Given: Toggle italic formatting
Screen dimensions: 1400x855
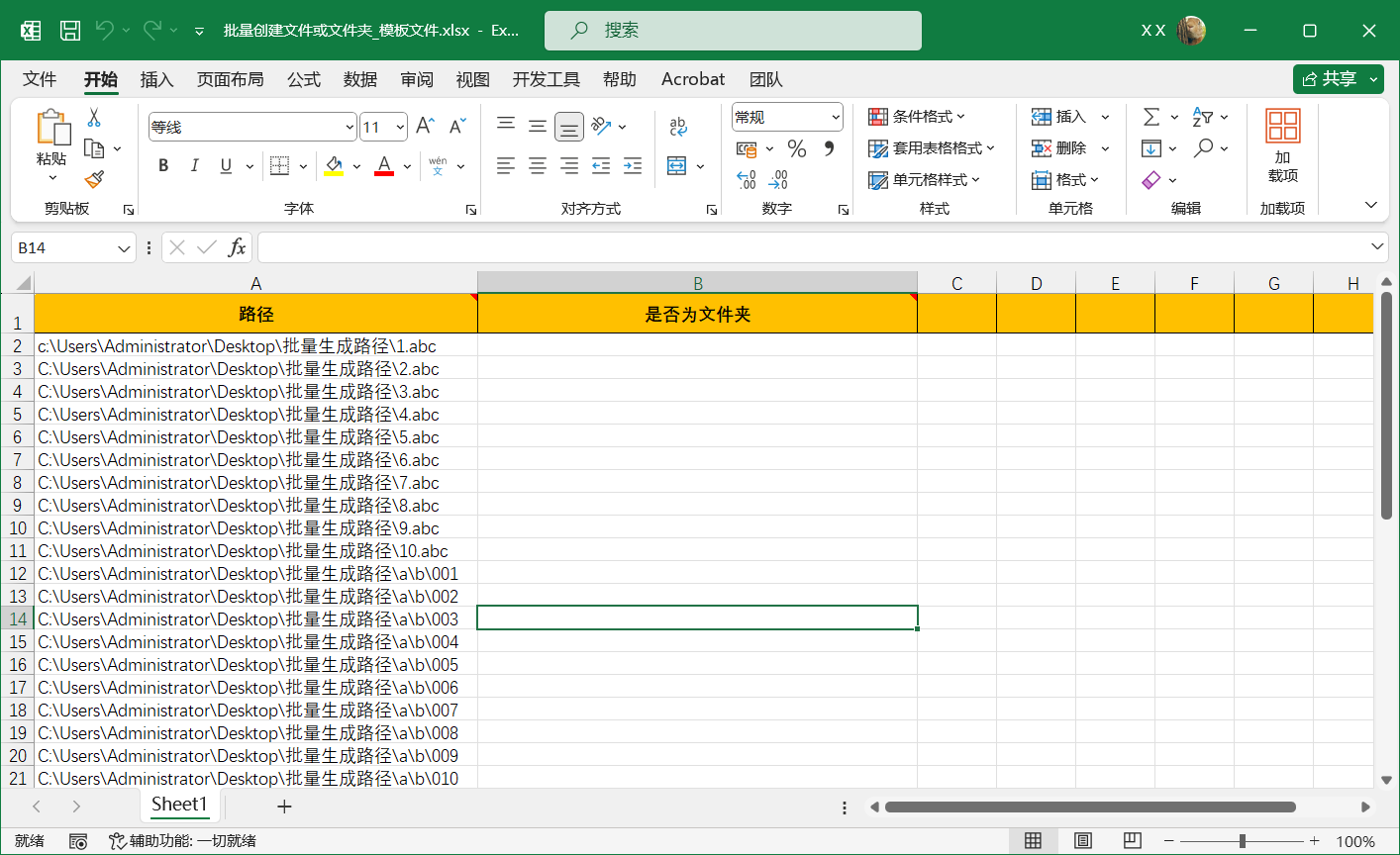Looking at the screenshot, I should (194, 165).
